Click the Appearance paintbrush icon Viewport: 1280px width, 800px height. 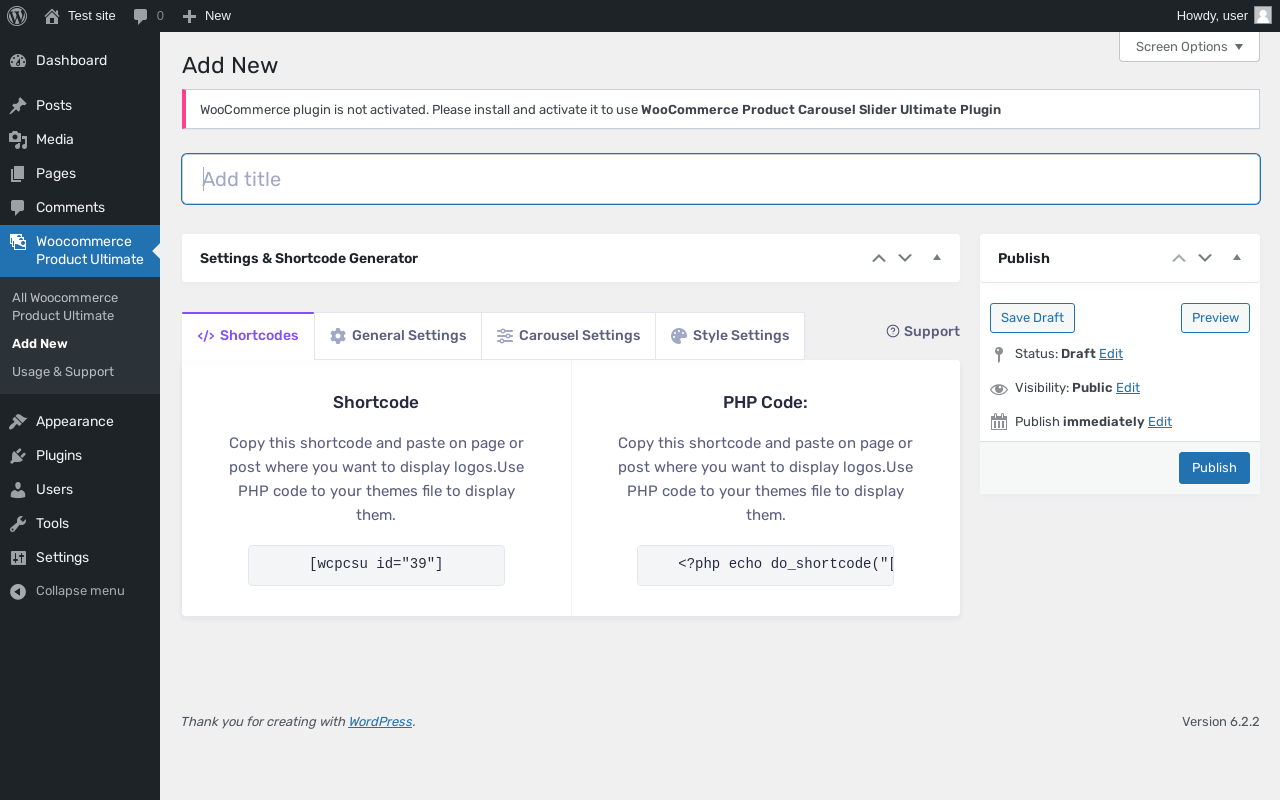pyautogui.click(x=18, y=422)
